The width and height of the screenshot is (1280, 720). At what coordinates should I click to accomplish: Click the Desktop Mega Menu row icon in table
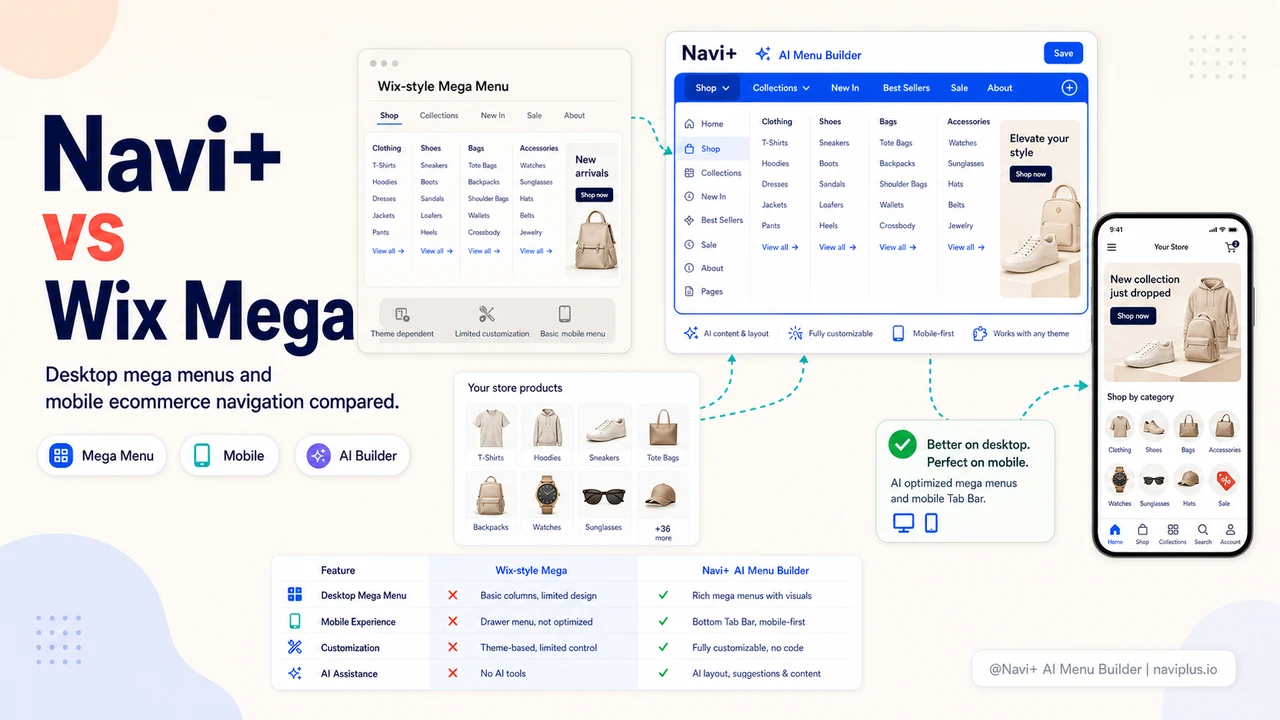[x=295, y=595]
